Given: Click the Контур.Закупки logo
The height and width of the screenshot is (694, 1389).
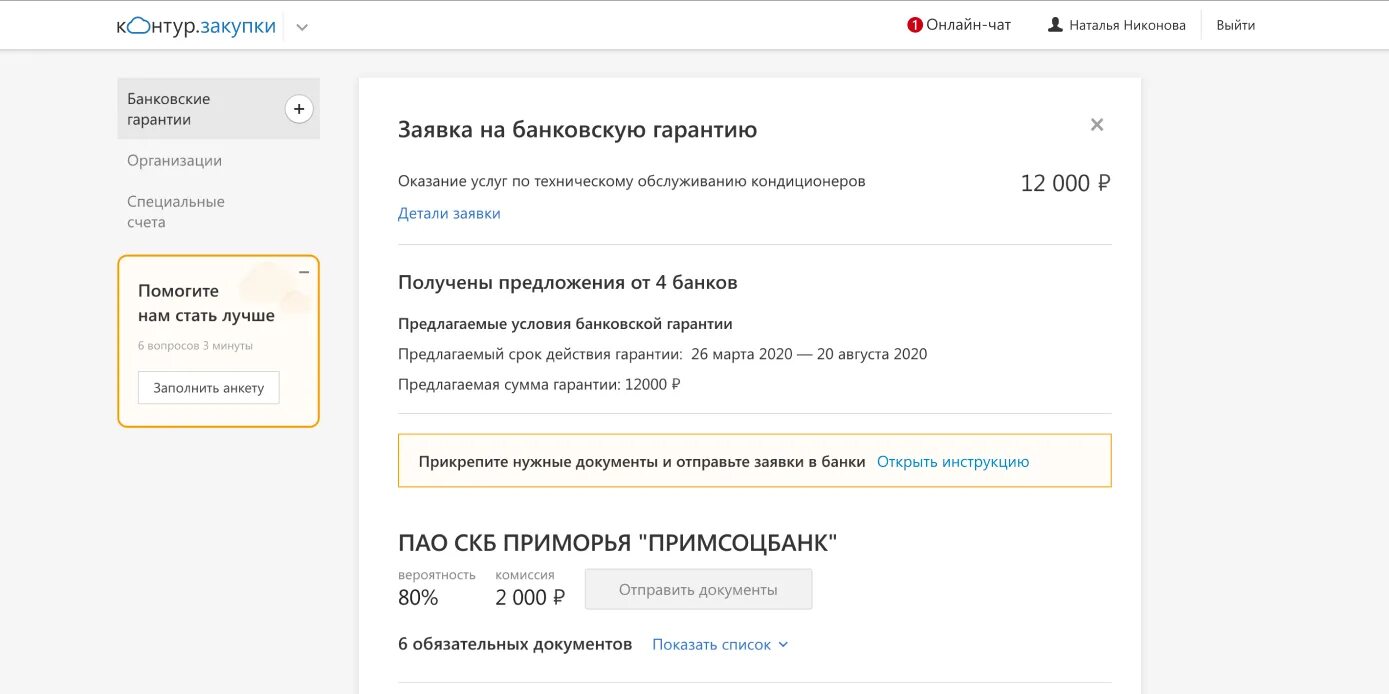Looking at the screenshot, I should 195,24.
